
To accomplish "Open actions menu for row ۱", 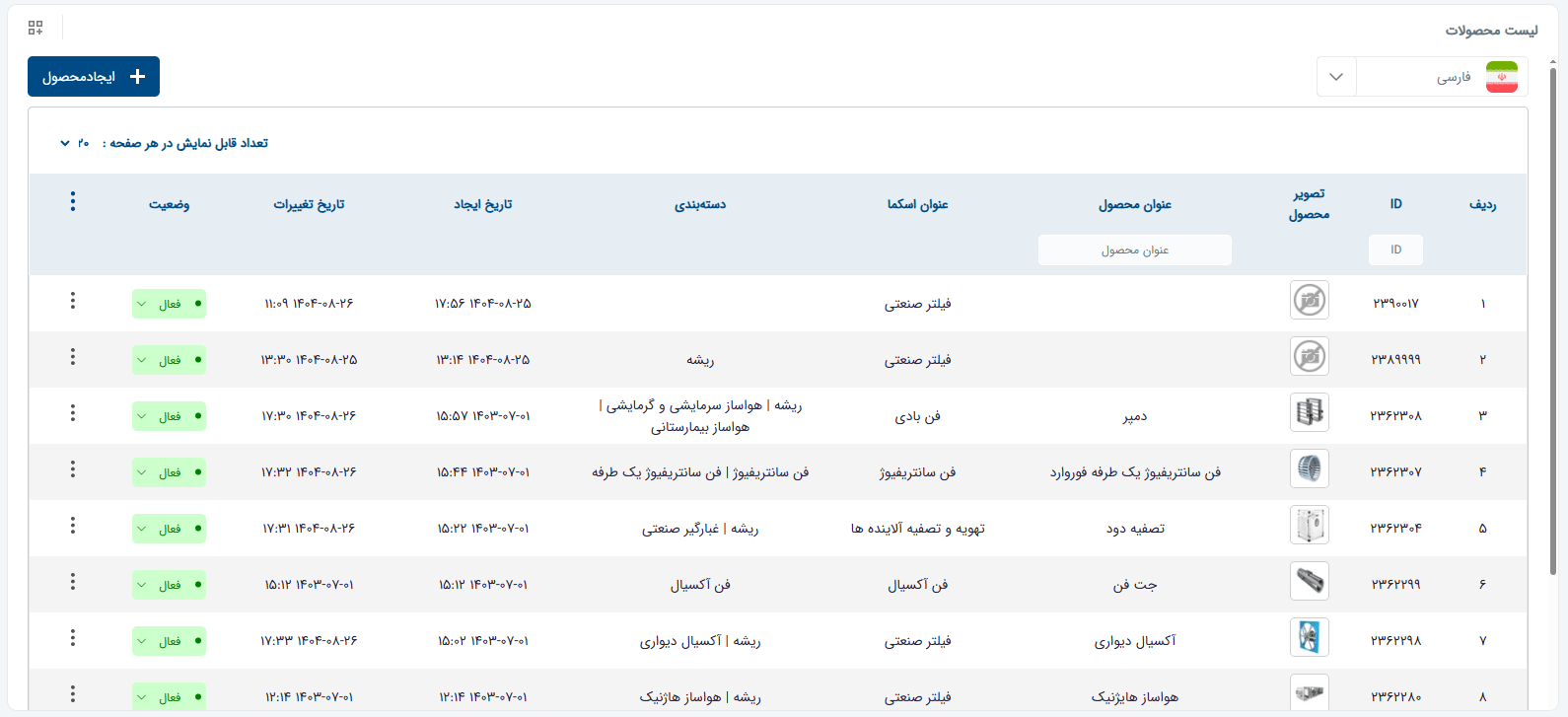I will coord(73,301).
